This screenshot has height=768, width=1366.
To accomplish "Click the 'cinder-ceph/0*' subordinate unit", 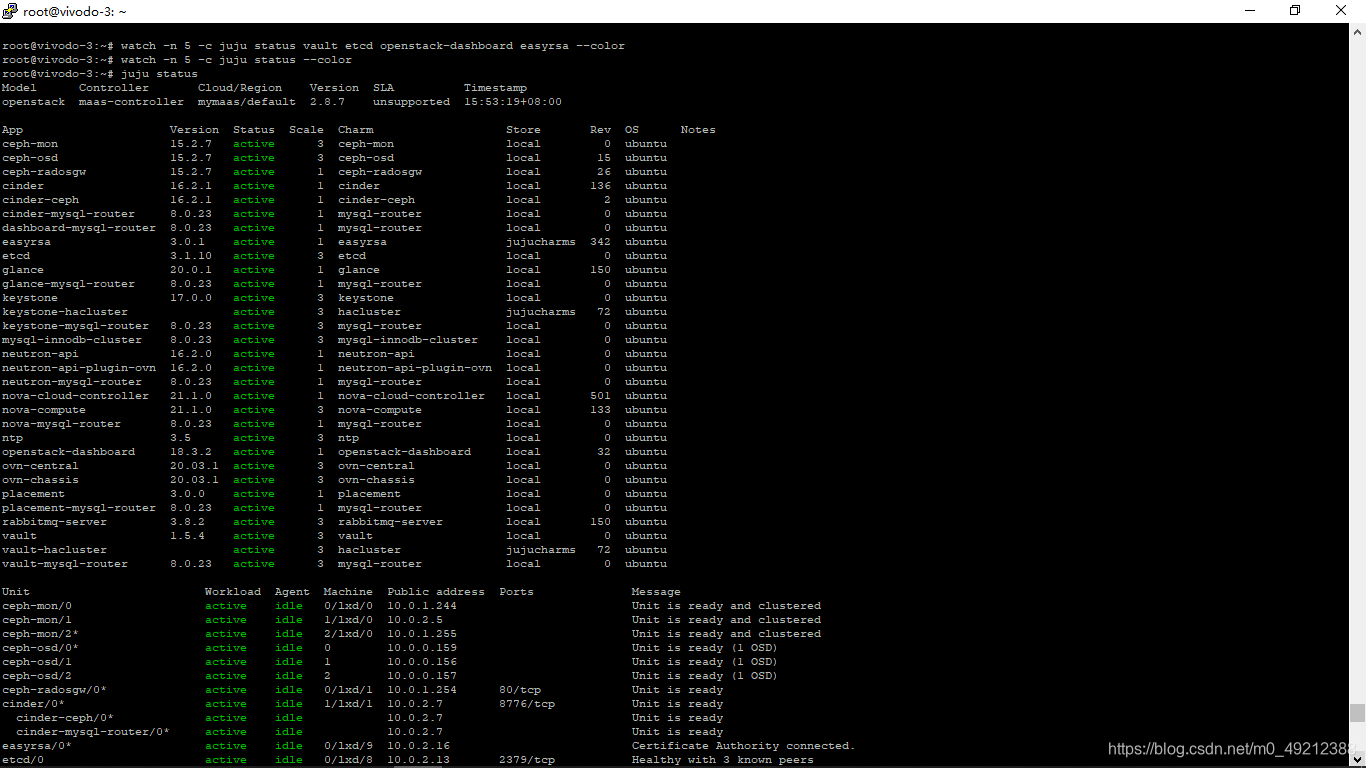I will (x=65, y=718).
